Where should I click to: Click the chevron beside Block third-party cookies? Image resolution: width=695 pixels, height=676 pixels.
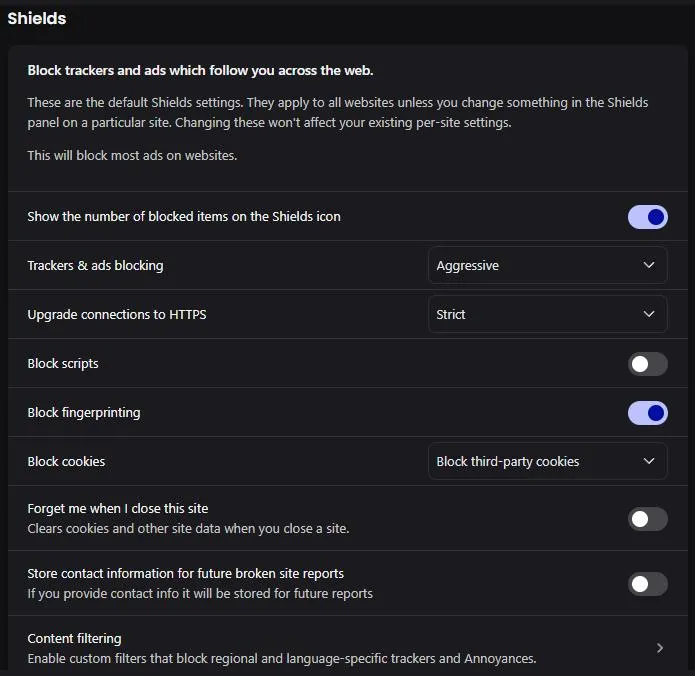pyautogui.click(x=648, y=461)
